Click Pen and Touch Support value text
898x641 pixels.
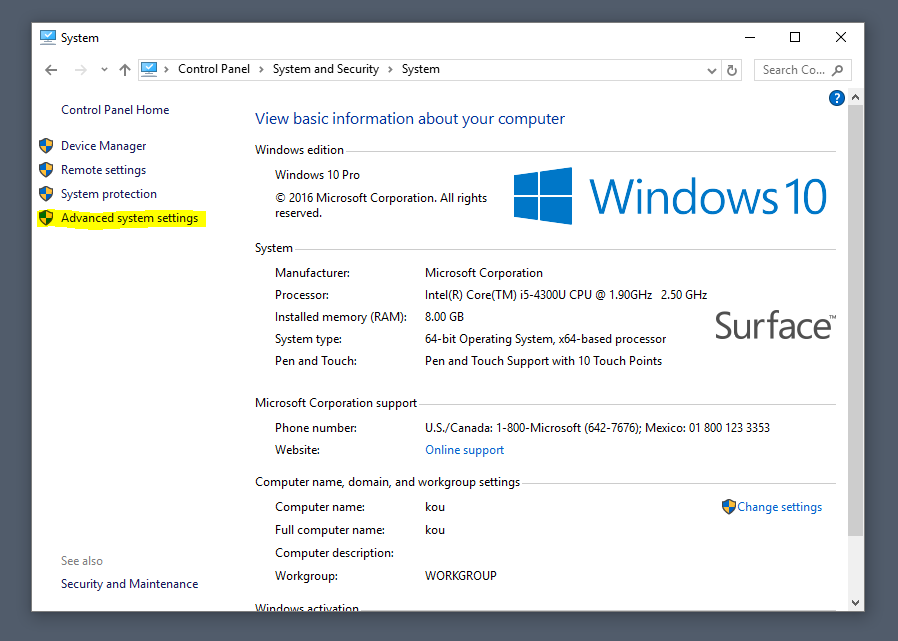[x=543, y=360]
